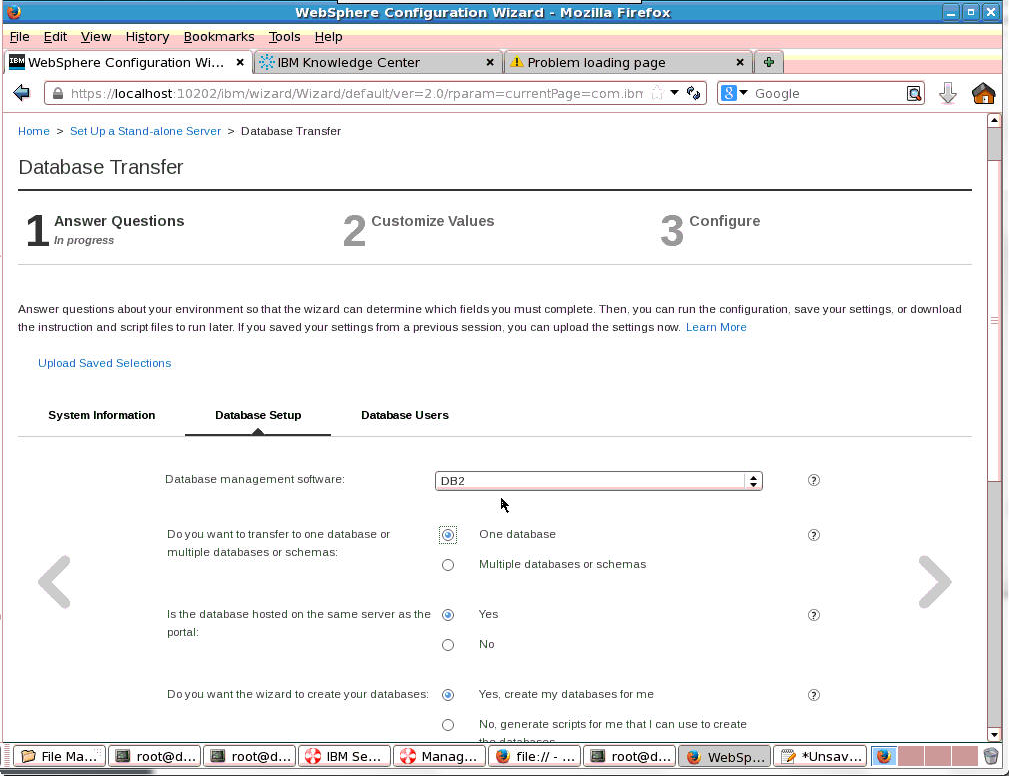The height and width of the screenshot is (776, 1009).
Task: Click the lock icon in the URL bar
Action: [x=58, y=93]
